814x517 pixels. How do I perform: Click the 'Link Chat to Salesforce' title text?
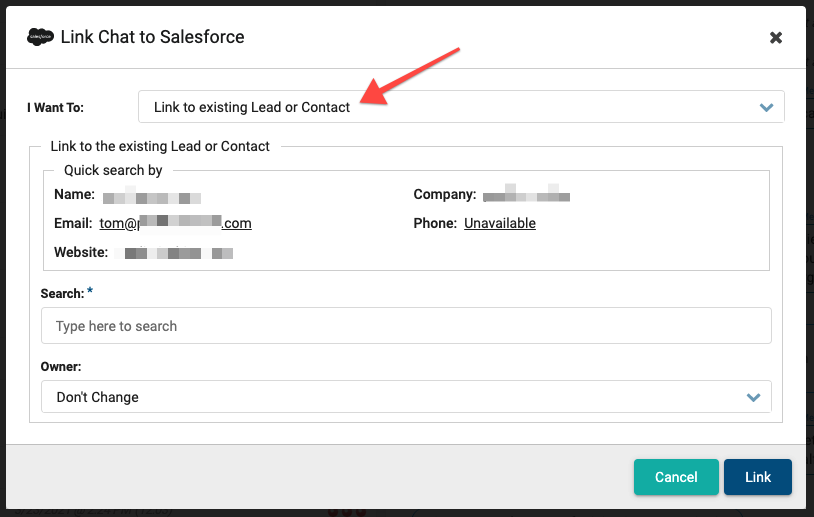(152, 37)
